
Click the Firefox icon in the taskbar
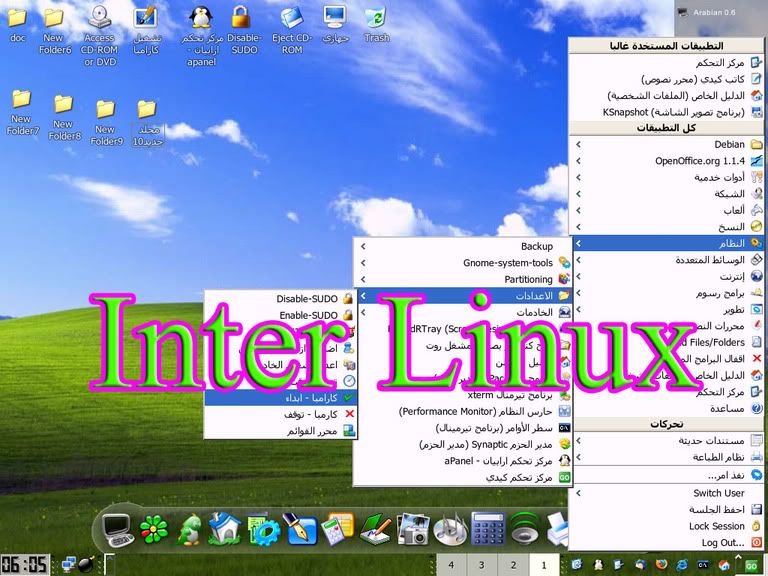tap(661, 565)
